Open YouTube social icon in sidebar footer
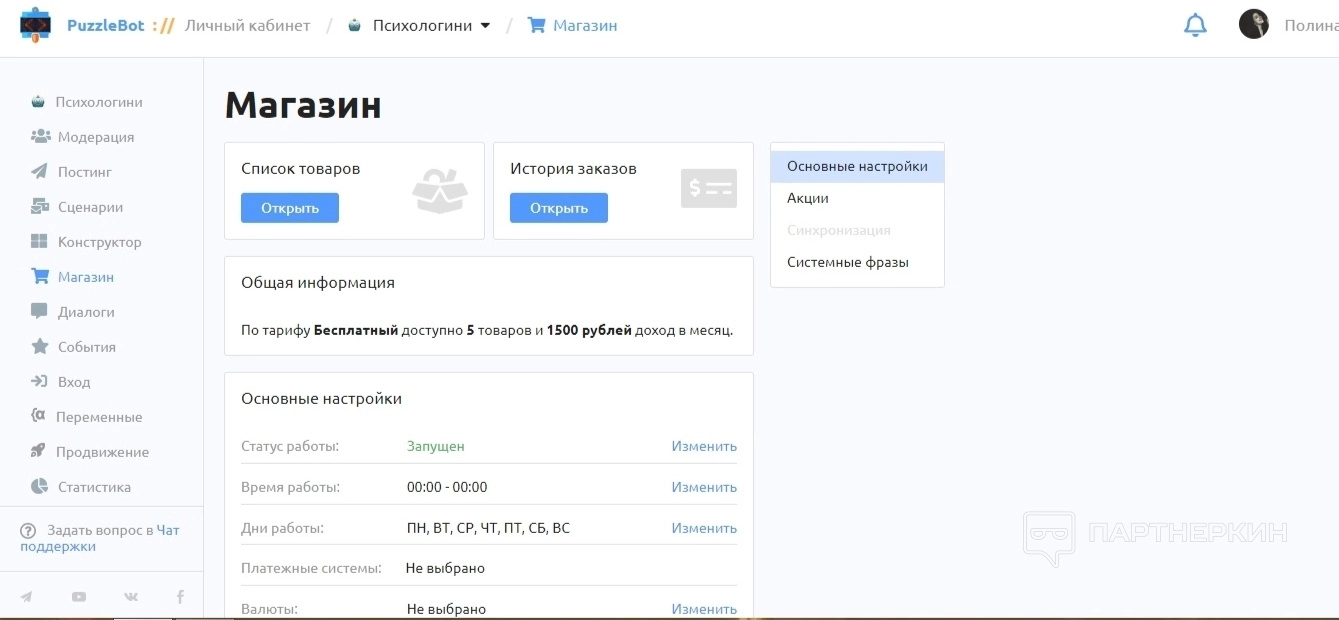Image resolution: width=1339 pixels, height=620 pixels. (79, 597)
